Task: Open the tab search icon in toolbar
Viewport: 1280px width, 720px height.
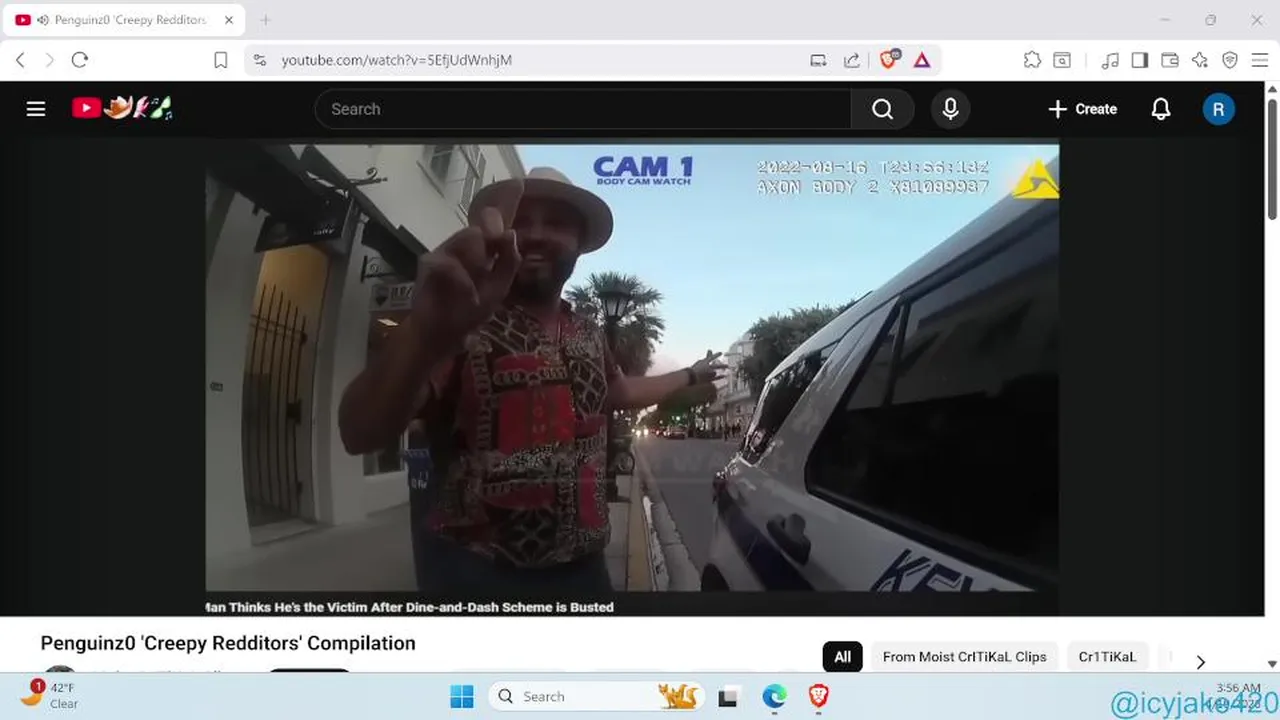Action: (1062, 60)
